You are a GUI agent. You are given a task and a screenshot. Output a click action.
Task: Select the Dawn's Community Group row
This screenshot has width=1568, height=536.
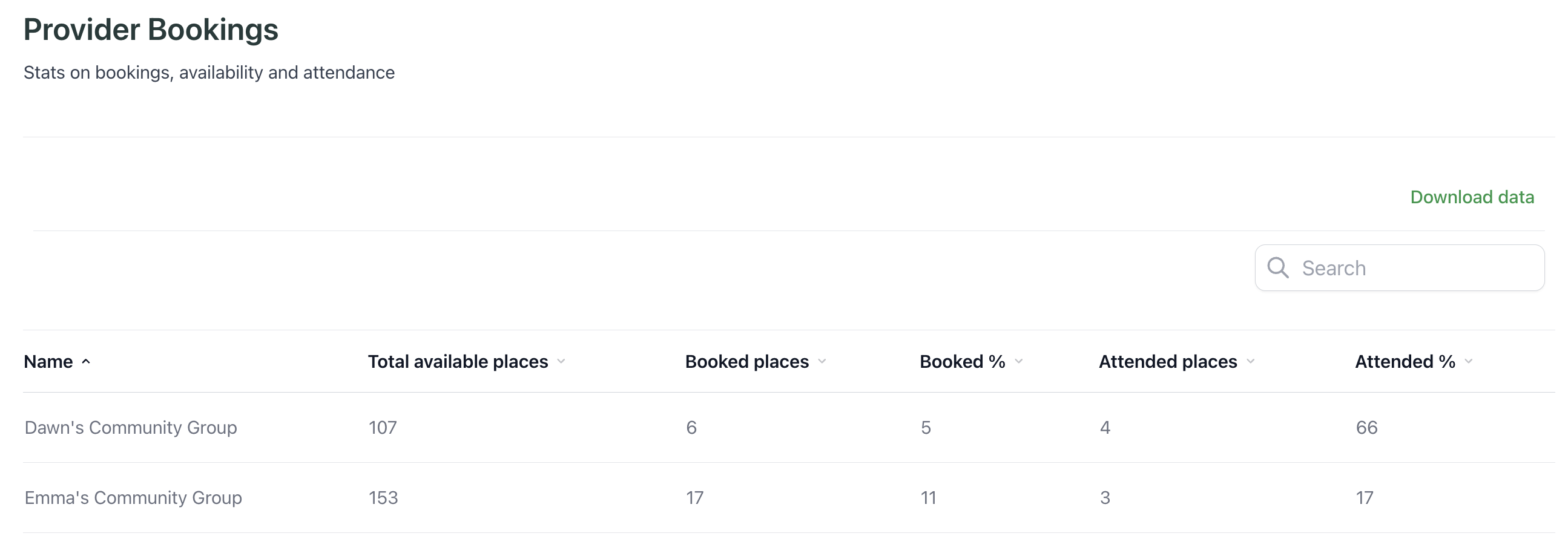[131, 427]
